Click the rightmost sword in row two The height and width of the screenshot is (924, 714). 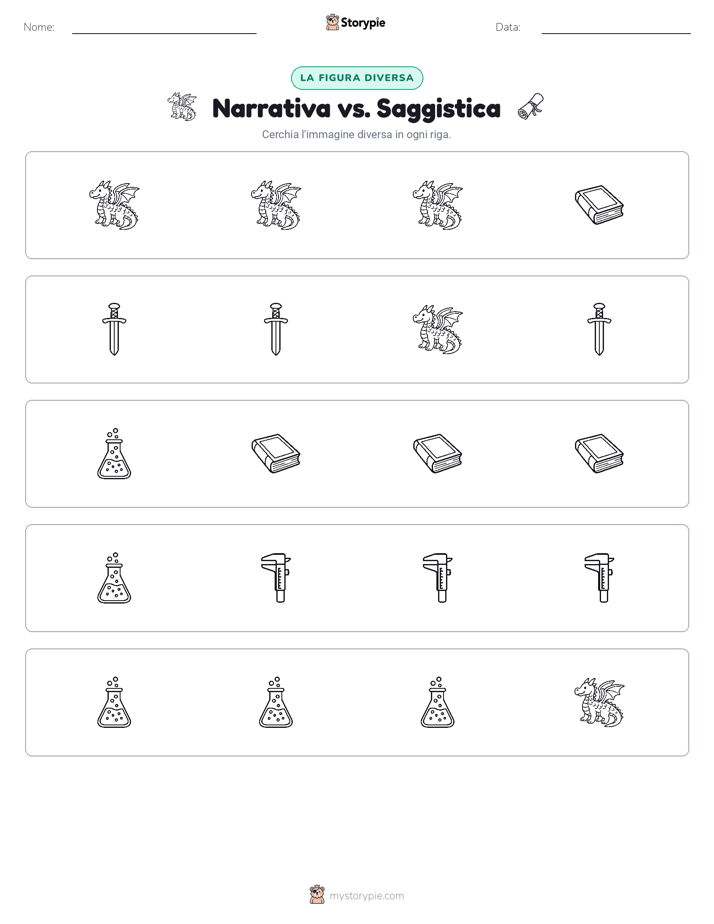(x=599, y=329)
